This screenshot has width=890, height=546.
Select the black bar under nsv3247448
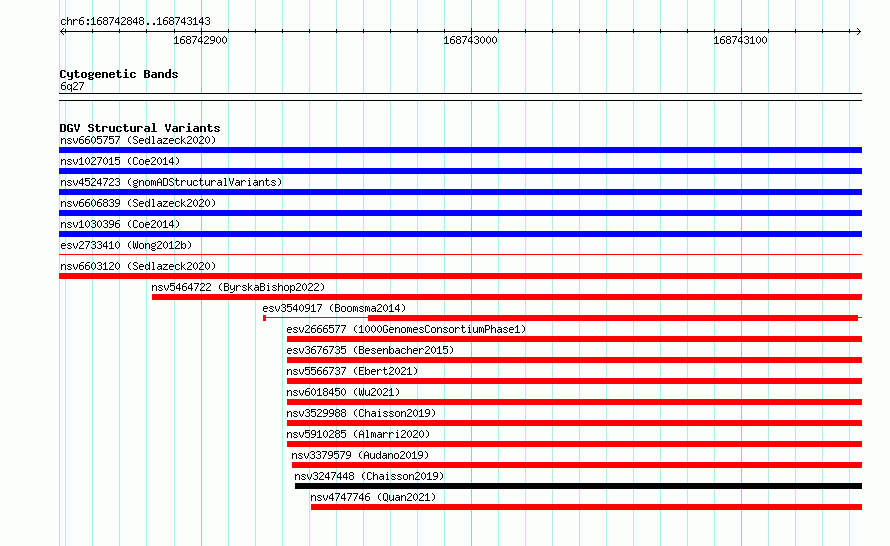click(x=578, y=486)
